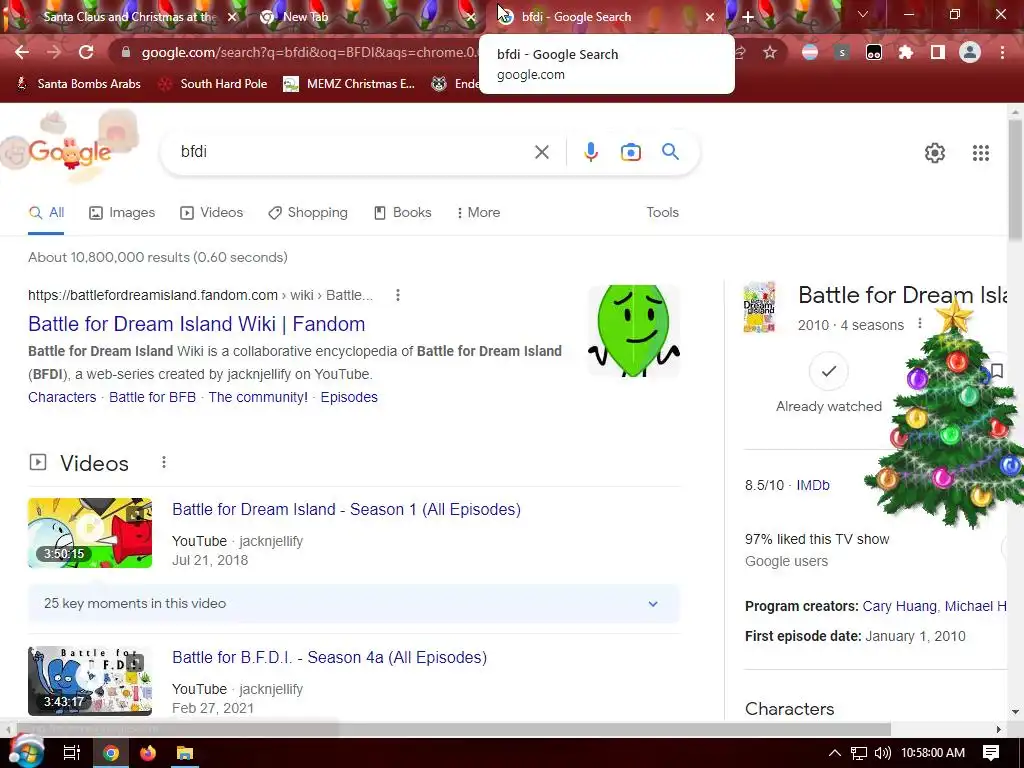
Task: Open Windows Task View on taskbar
Action: [71, 753]
